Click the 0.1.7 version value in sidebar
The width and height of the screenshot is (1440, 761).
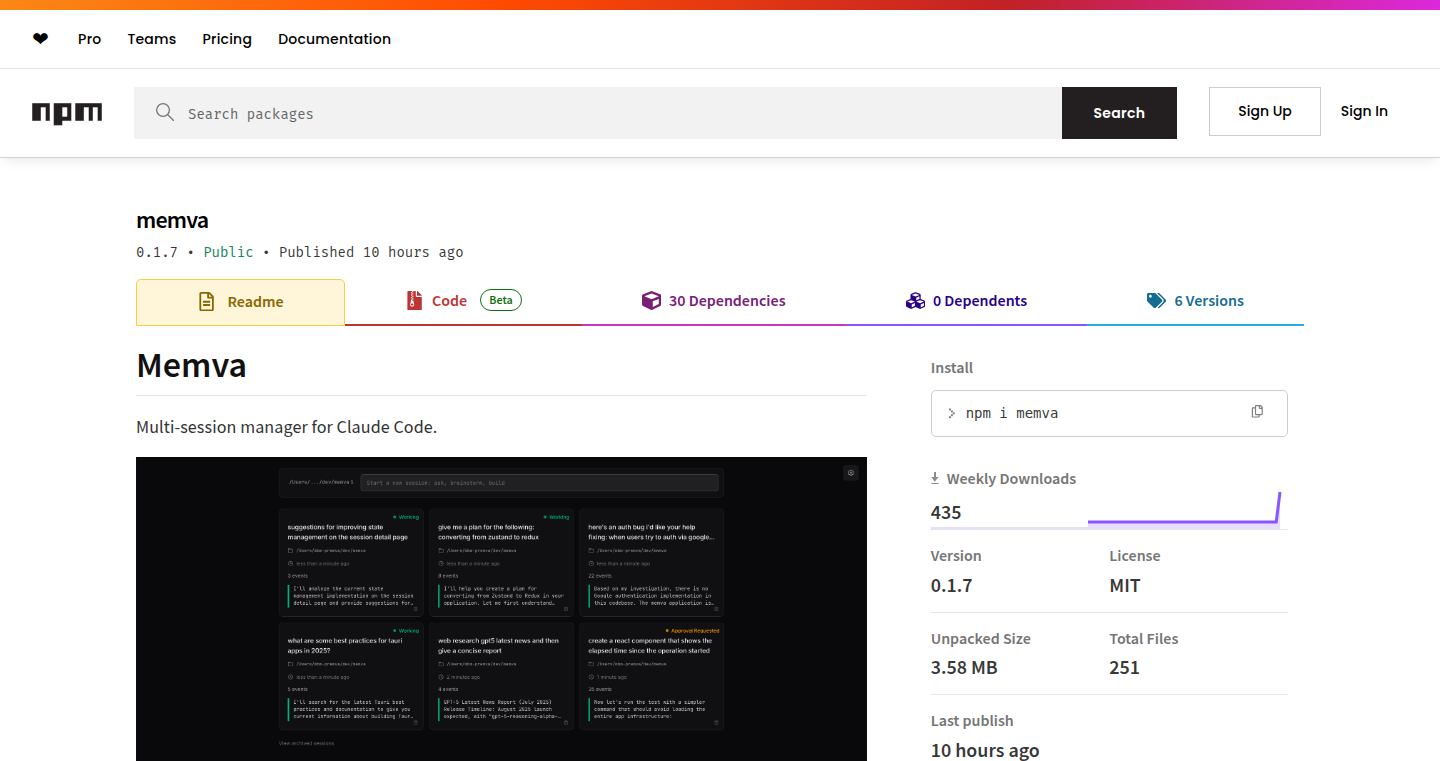click(x=951, y=585)
